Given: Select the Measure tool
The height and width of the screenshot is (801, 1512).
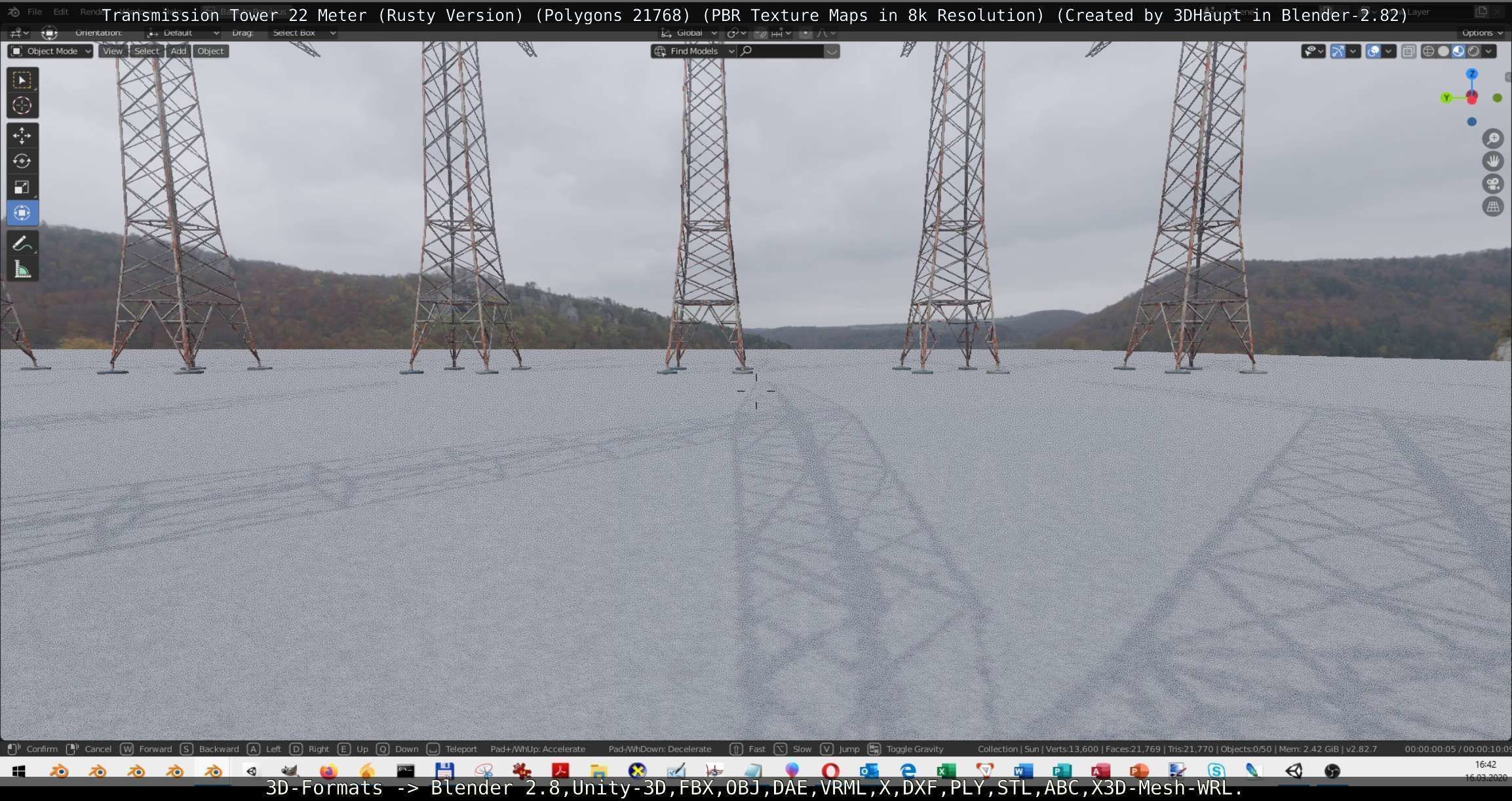Looking at the screenshot, I should [x=22, y=269].
